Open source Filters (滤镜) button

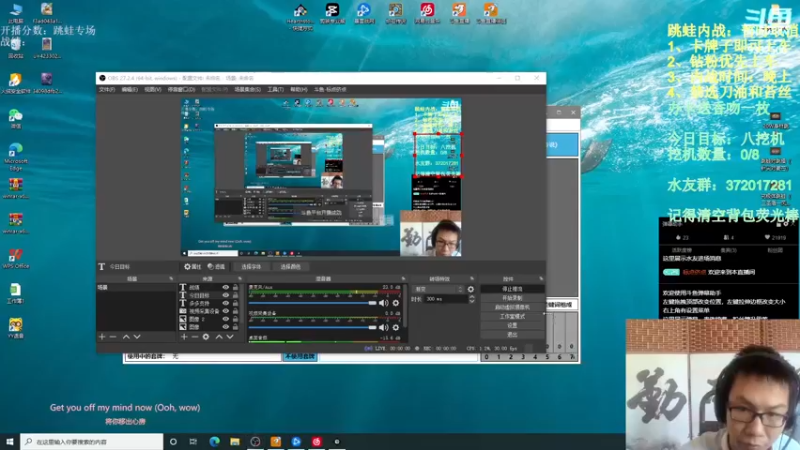(x=216, y=266)
